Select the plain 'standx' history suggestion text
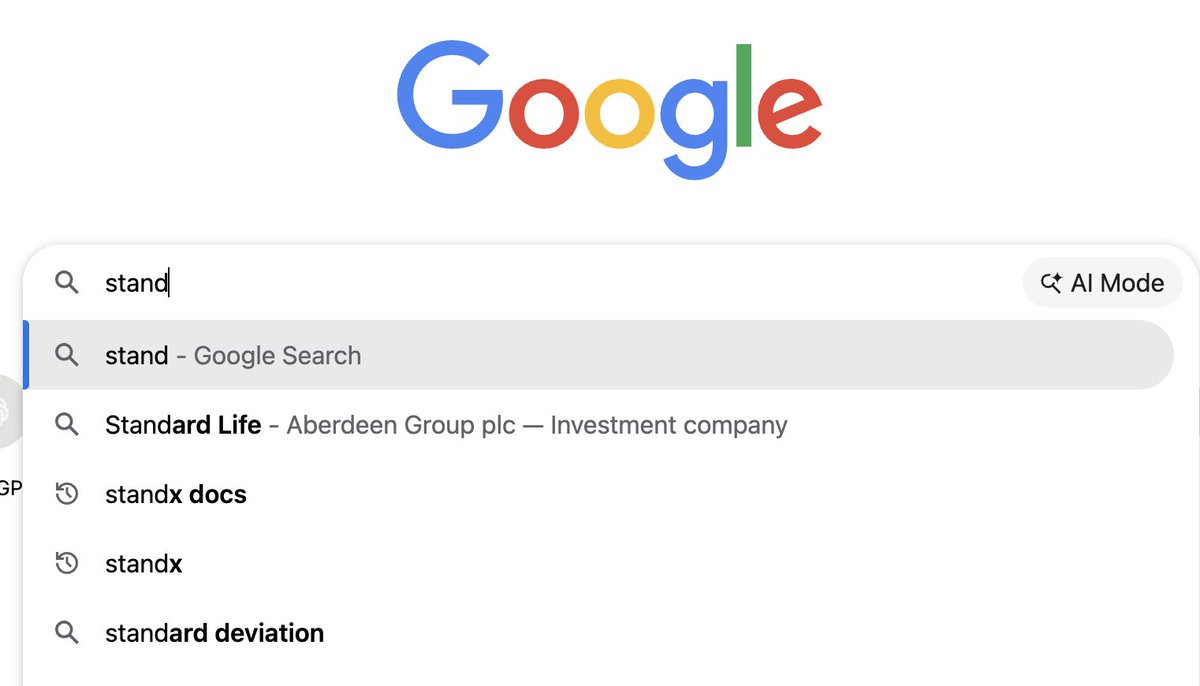 pos(144,564)
